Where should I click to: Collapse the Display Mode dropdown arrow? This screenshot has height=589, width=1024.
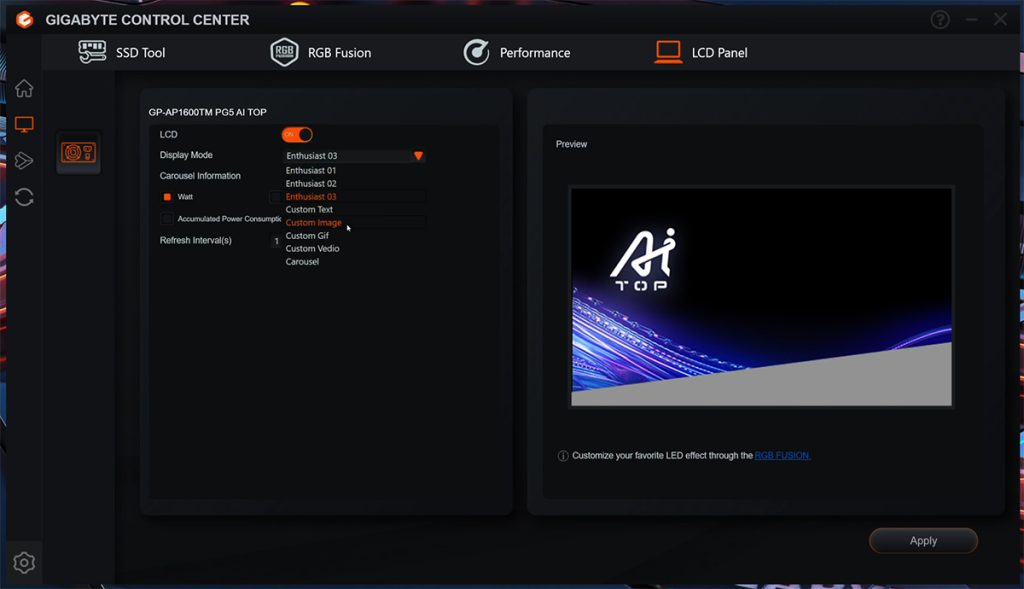419,155
